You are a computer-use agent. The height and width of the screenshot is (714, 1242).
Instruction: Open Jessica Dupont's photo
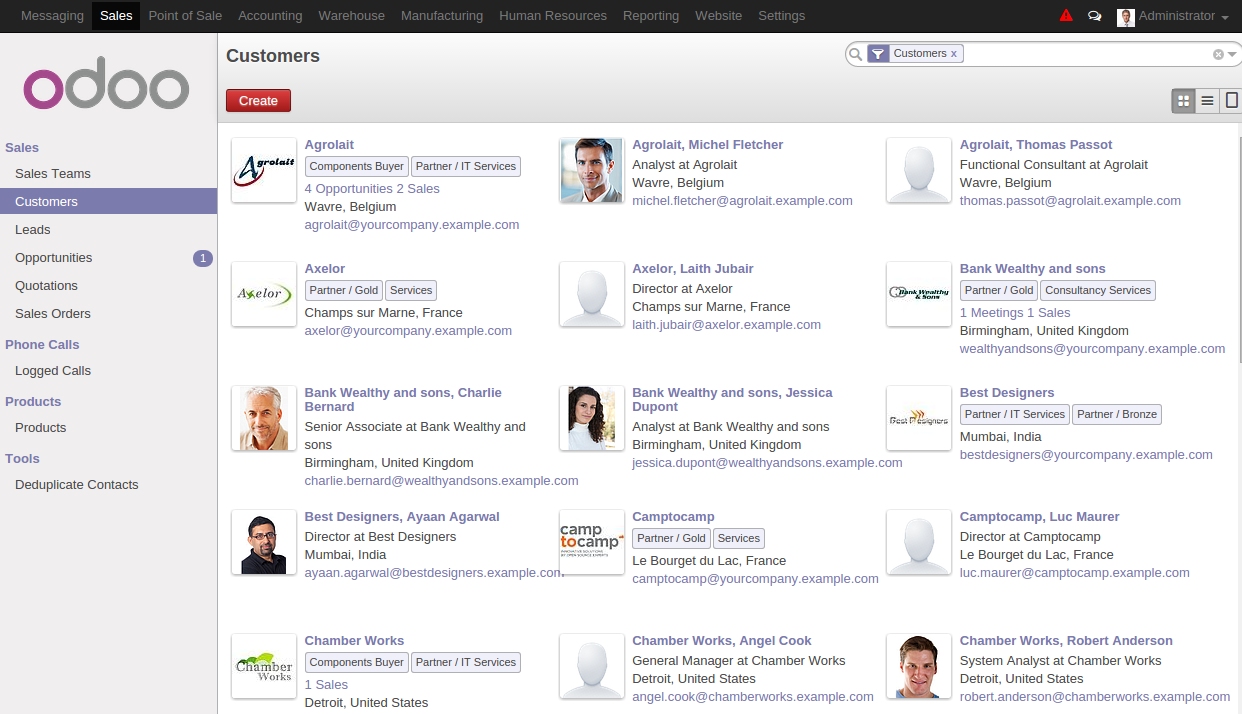point(592,418)
